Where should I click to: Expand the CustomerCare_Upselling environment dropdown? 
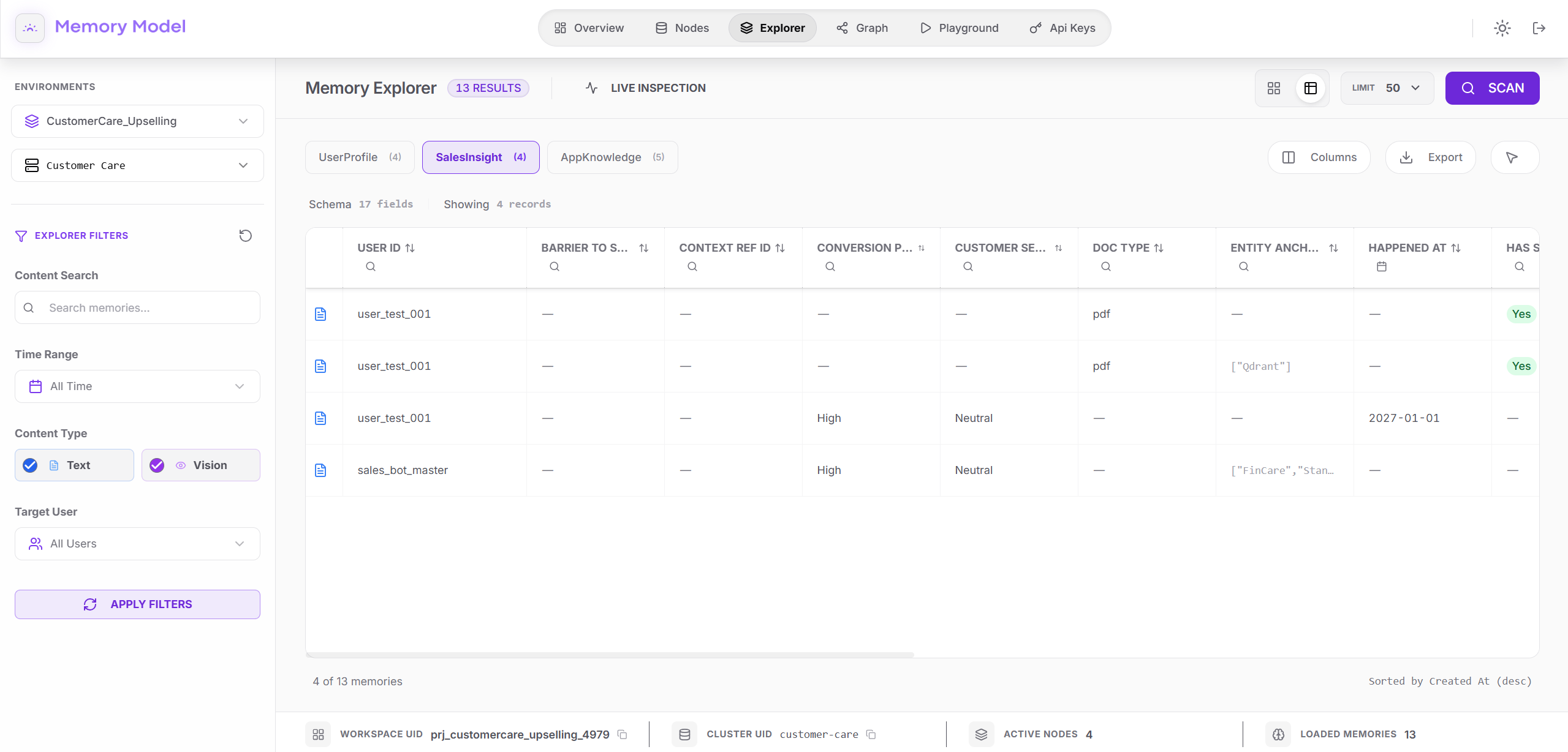(137, 121)
